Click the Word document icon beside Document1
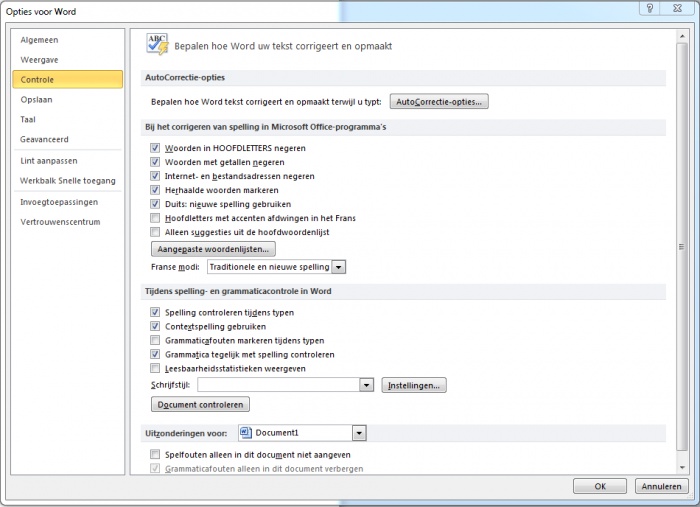The width and height of the screenshot is (700, 507). pyautogui.click(x=246, y=432)
